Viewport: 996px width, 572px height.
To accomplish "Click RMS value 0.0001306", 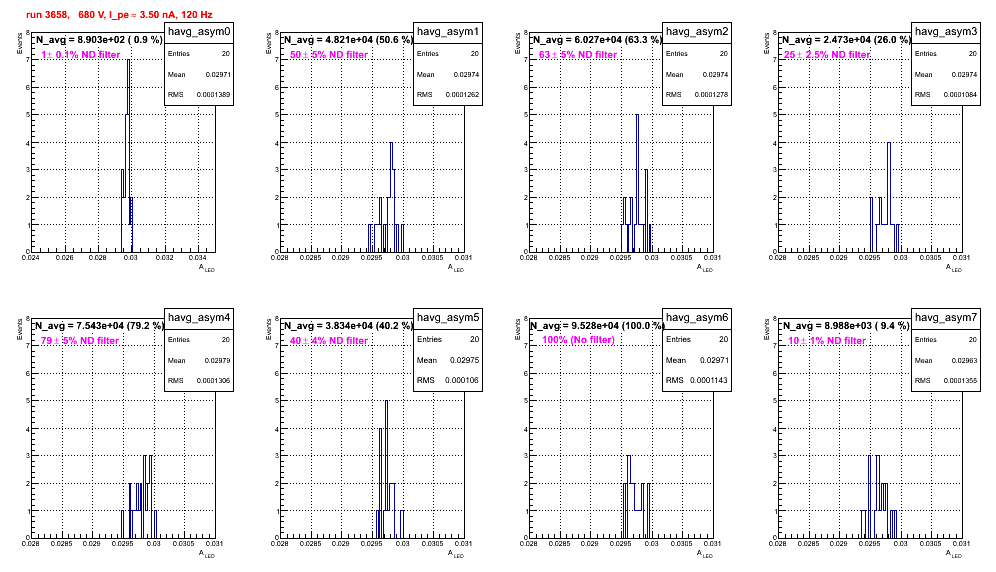I will point(213,381).
